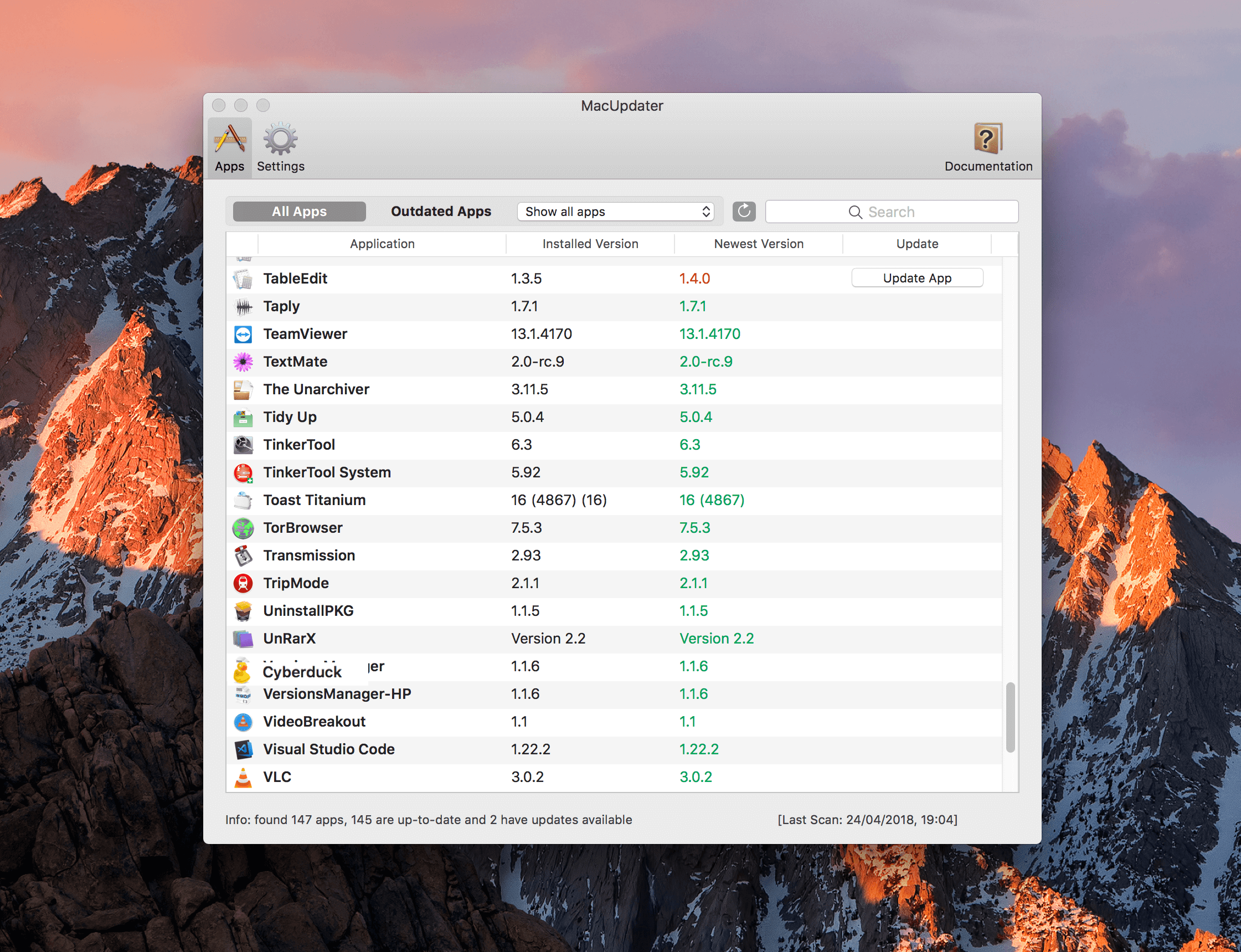Click the Application column header
Viewport: 1241px width, 952px height.
382,244
